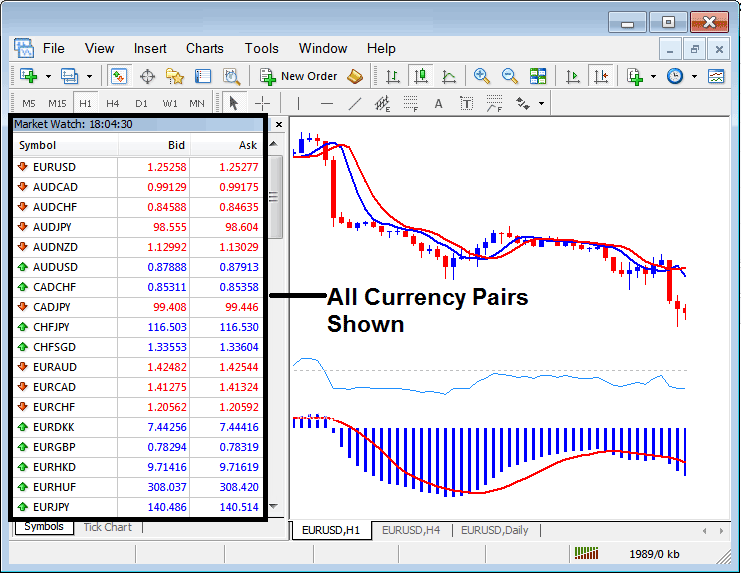Image resolution: width=741 pixels, height=573 pixels.
Task: Toggle the Market Watch panel toolbar button
Action: [x=119, y=76]
